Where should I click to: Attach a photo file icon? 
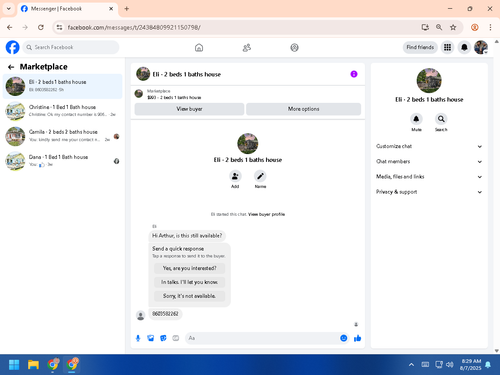click(151, 338)
